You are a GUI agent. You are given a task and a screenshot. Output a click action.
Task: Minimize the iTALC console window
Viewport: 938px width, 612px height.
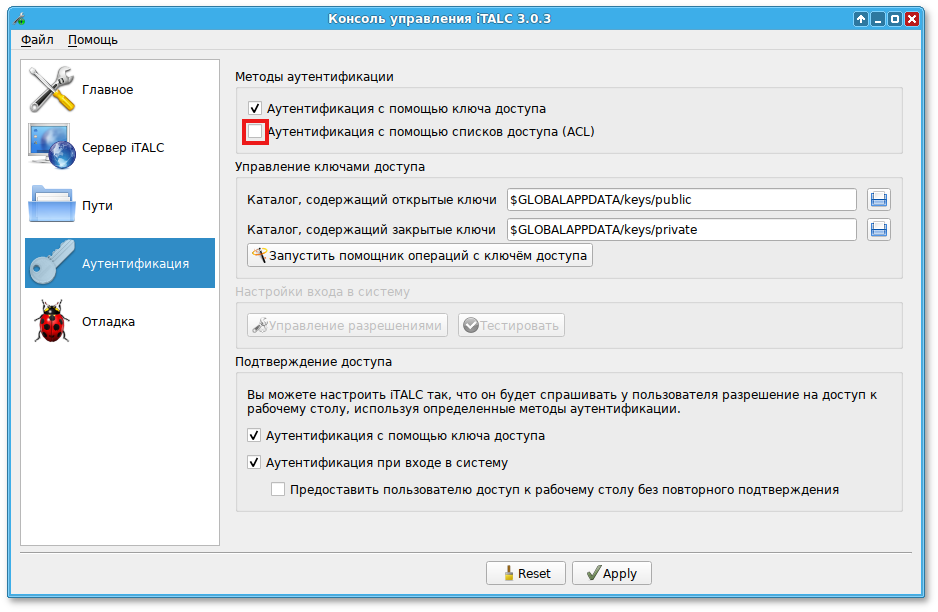(x=878, y=19)
